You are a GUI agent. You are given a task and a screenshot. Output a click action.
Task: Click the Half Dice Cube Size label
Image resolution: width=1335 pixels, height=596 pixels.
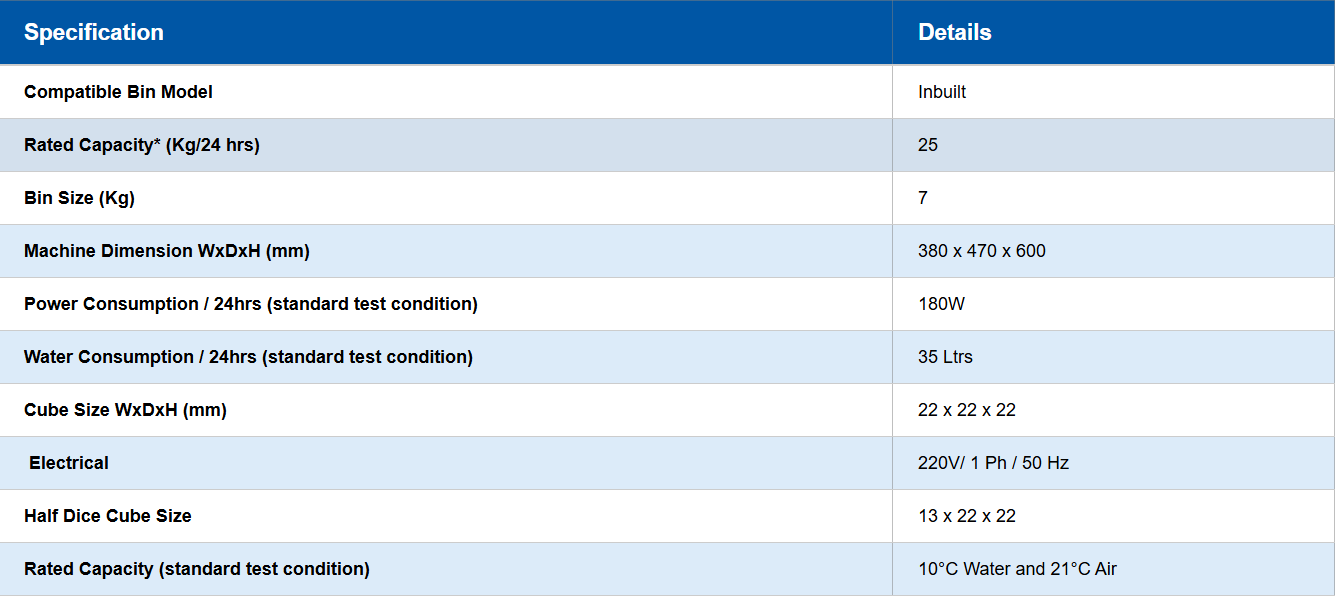[108, 516]
